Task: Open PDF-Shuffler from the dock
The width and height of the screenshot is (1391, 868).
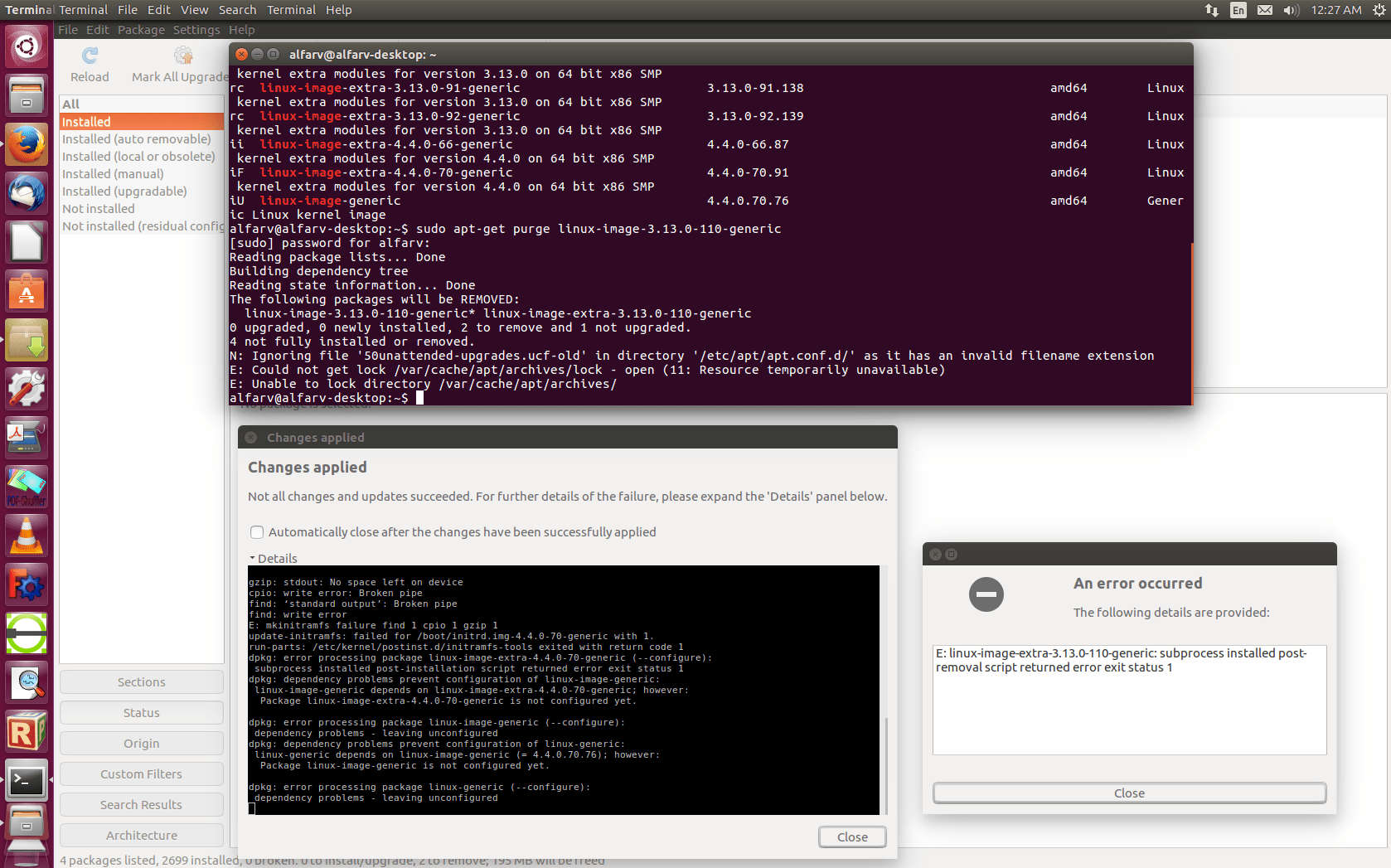Action: (x=27, y=486)
